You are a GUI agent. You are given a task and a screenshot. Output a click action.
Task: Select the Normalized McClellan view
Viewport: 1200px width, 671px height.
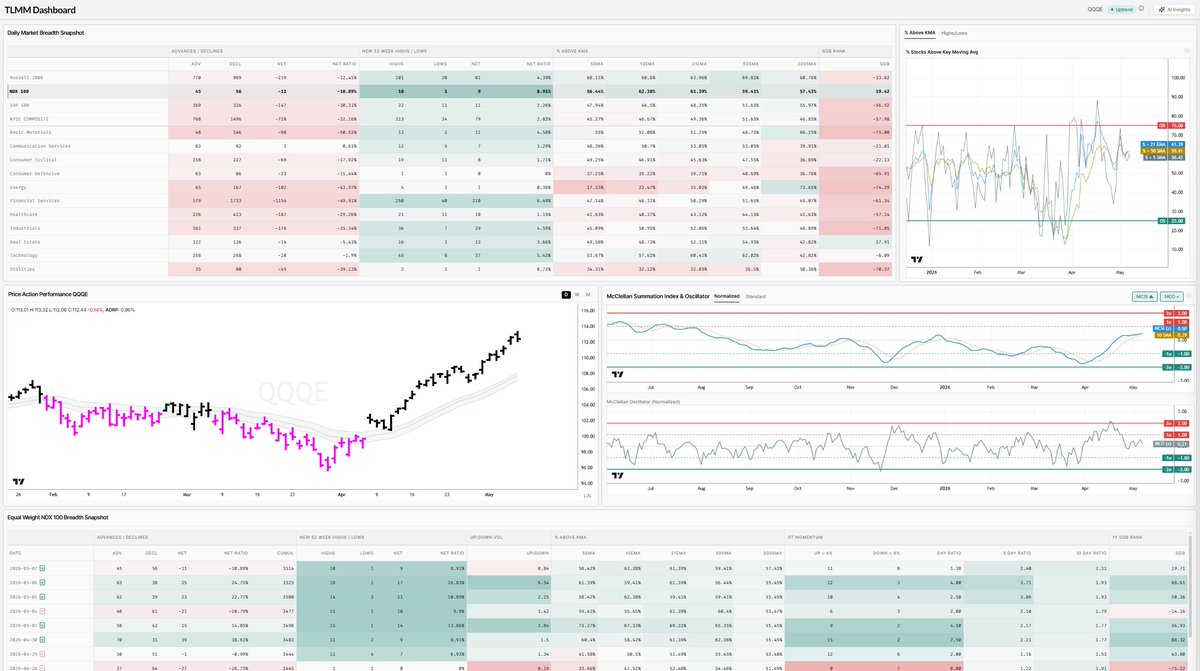(x=726, y=296)
